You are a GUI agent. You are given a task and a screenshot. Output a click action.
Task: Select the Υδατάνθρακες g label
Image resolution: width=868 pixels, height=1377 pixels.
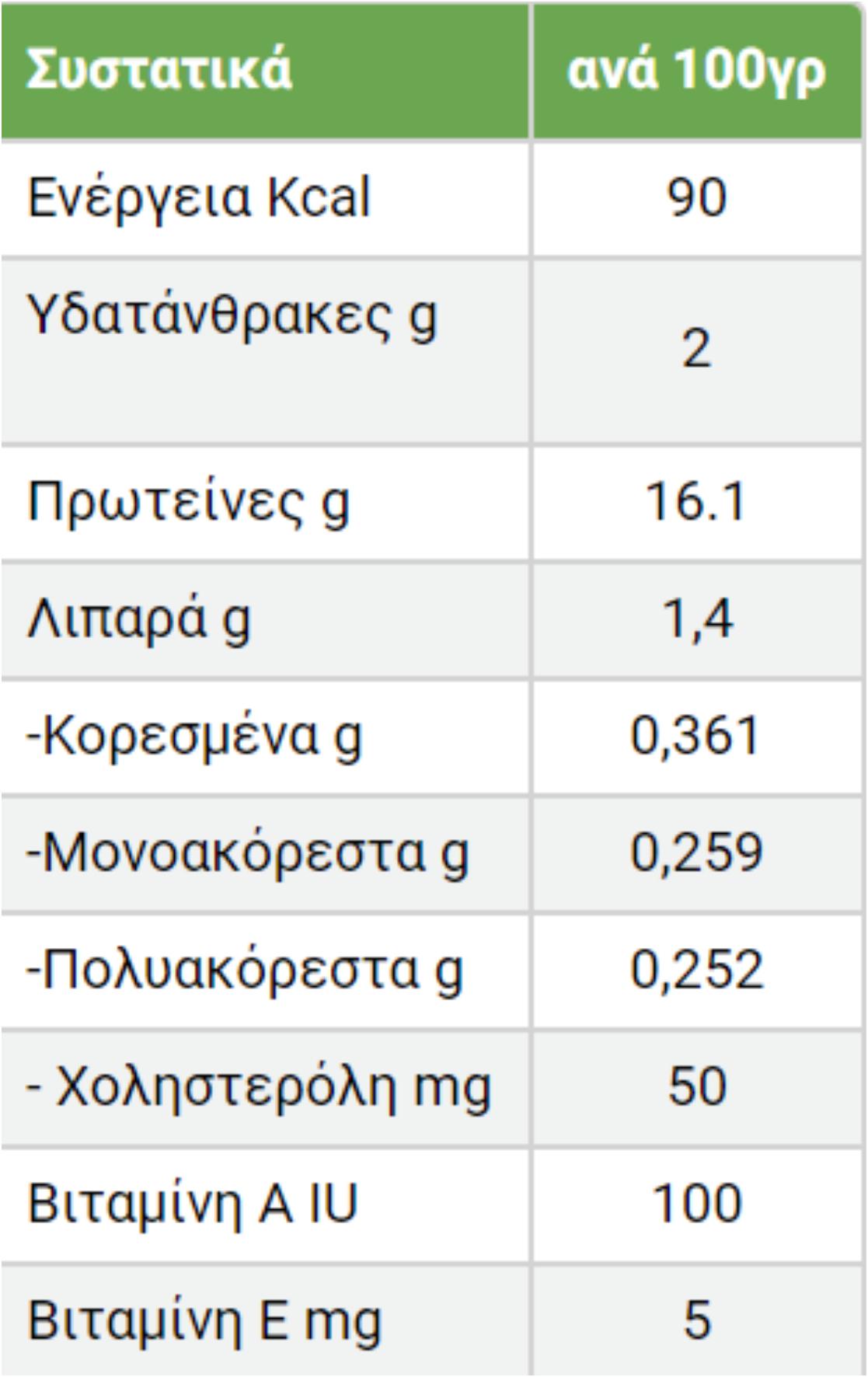click(x=232, y=318)
